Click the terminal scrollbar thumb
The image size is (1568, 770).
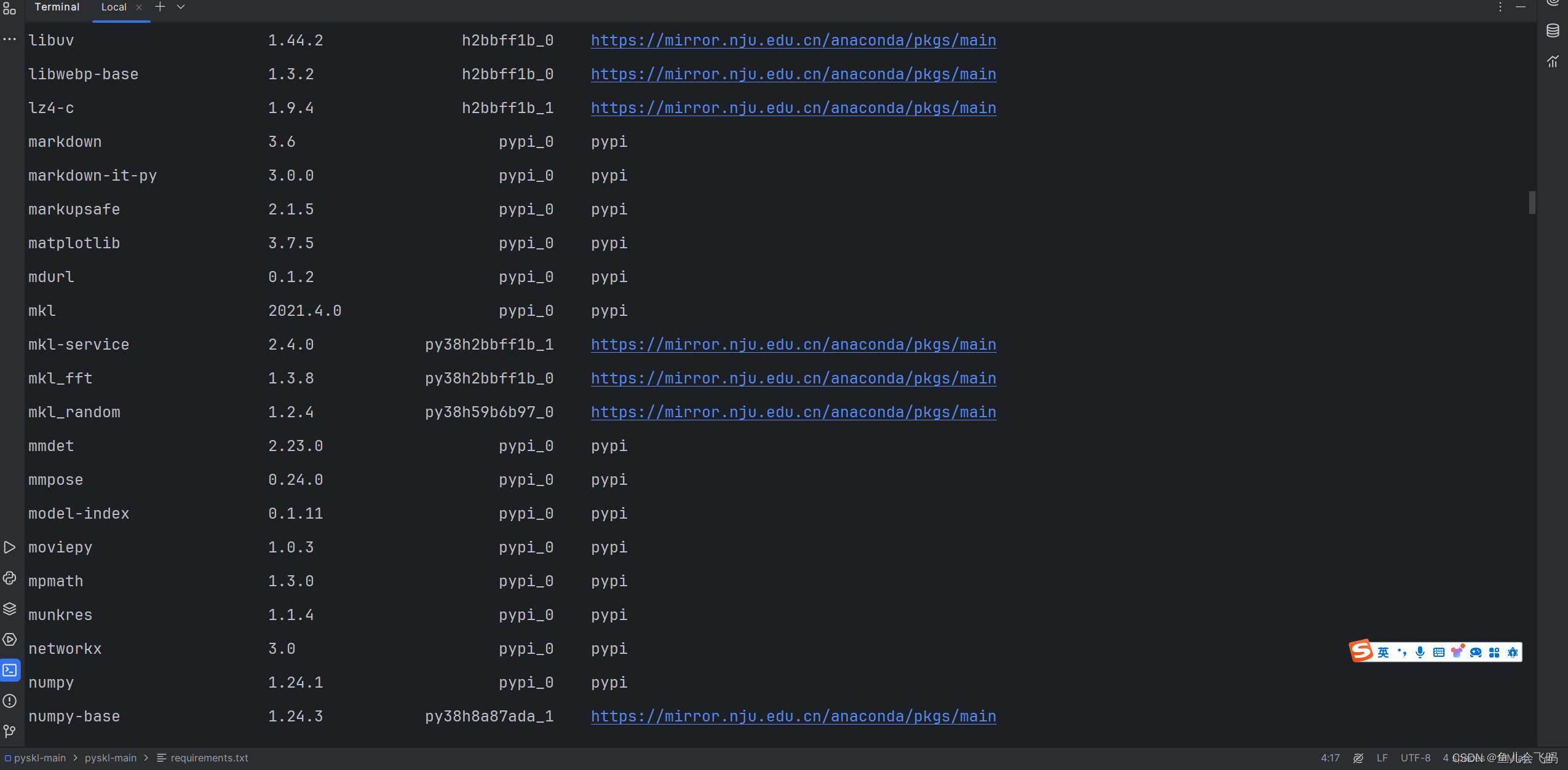[1532, 203]
